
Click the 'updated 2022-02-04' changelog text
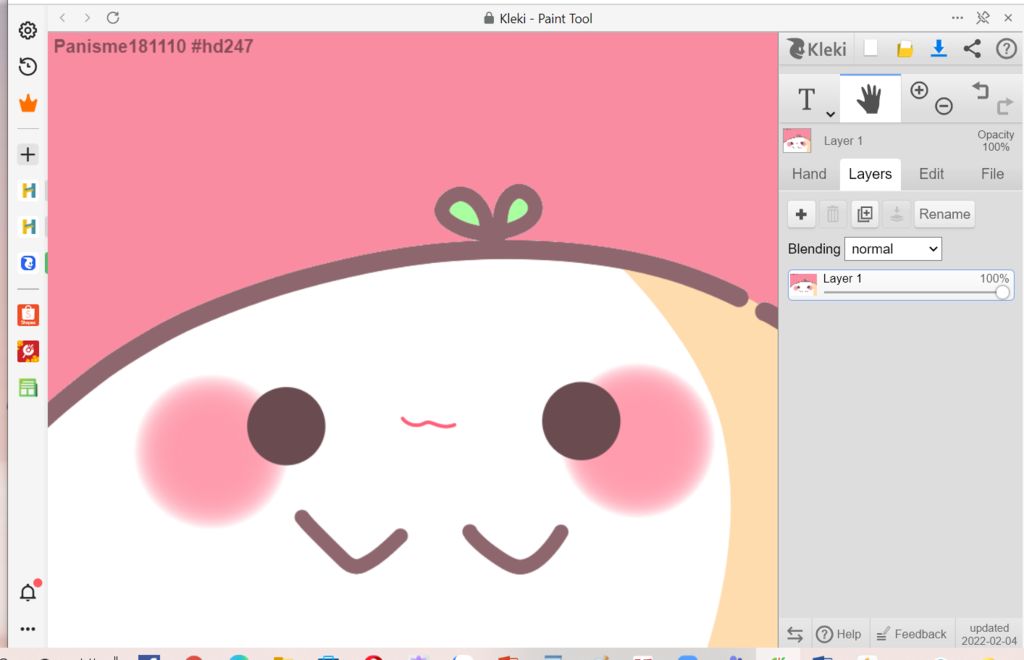(x=989, y=634)
